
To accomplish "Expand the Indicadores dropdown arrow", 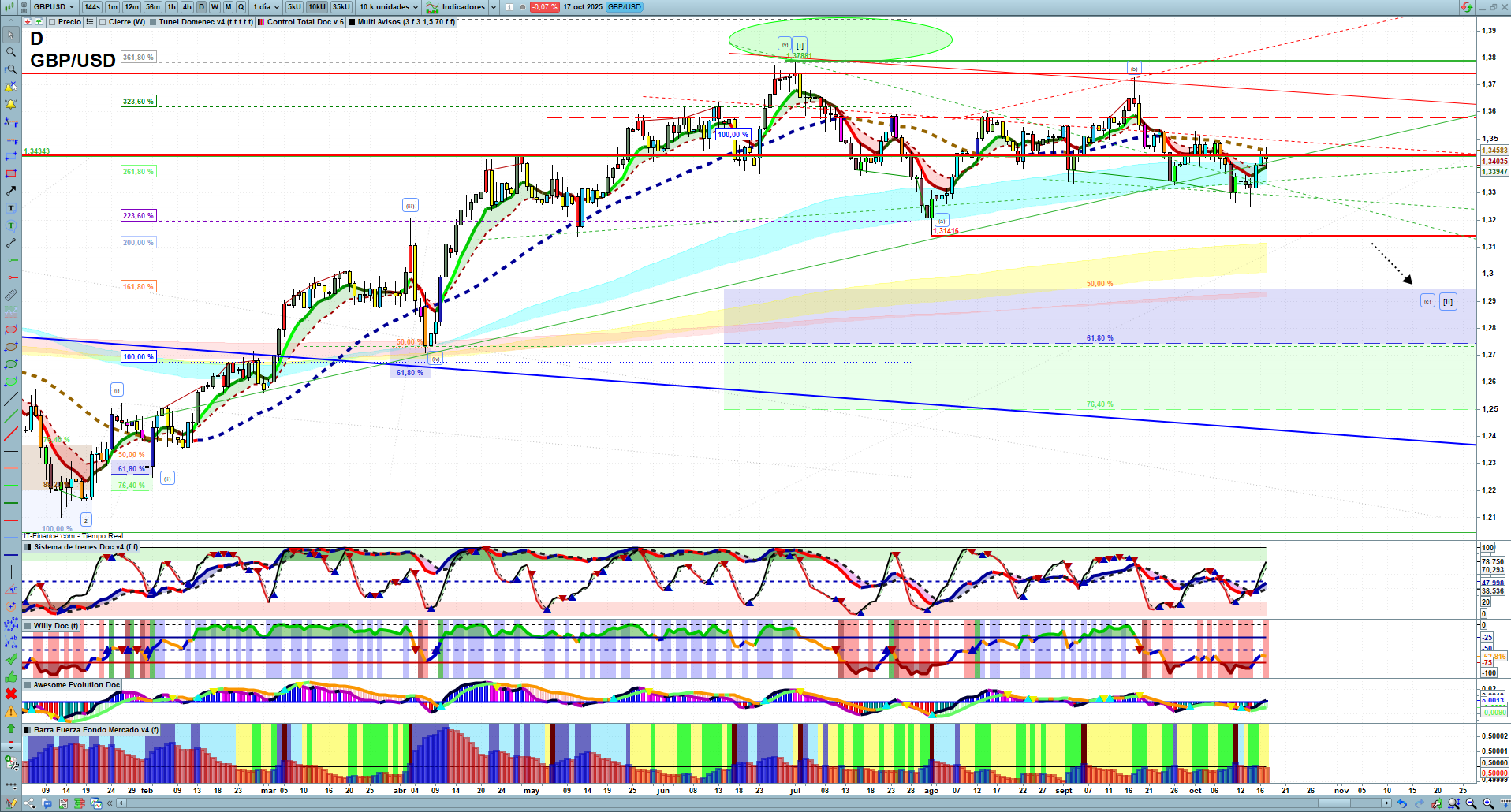I will pyautogui.click(x=494, y=7).
